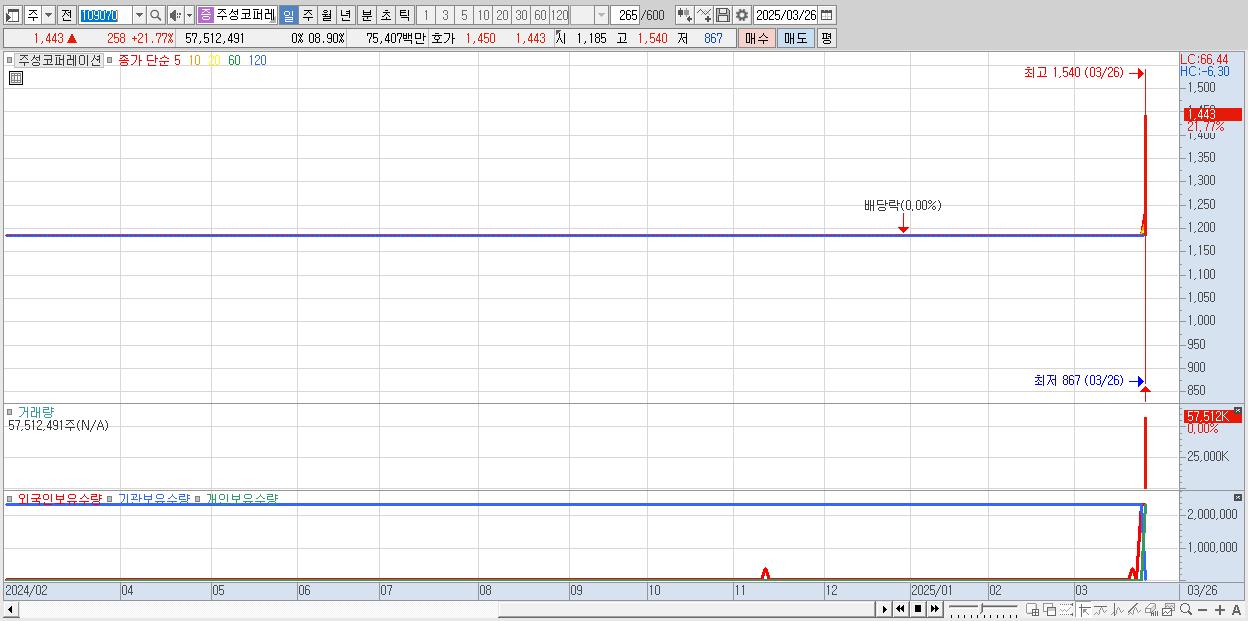Screen dimensions: 1248x621
Task: Toggle the 거래량 volume series marker
Action: click(x=10, y=412)
